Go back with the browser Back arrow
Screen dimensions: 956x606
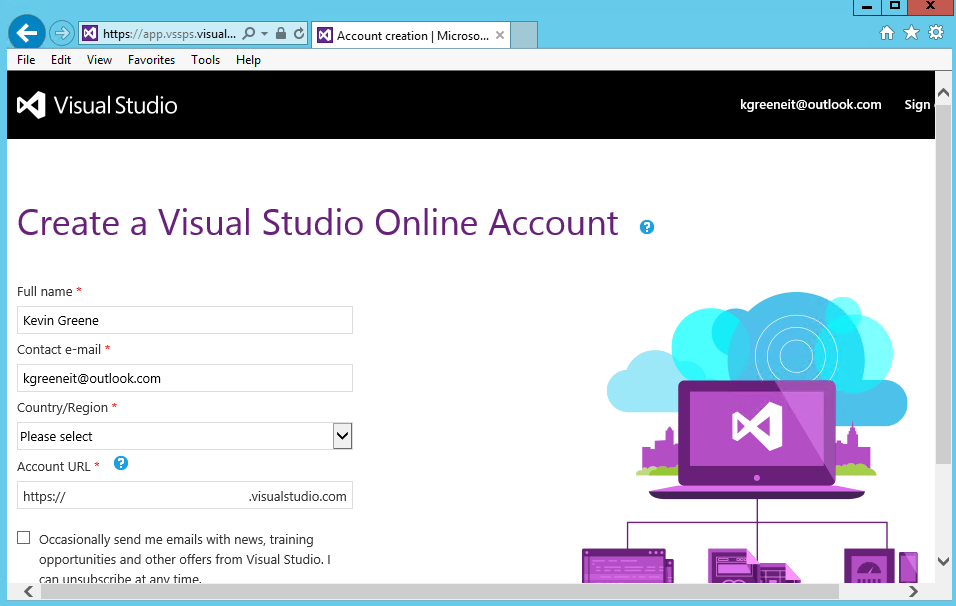26,33
